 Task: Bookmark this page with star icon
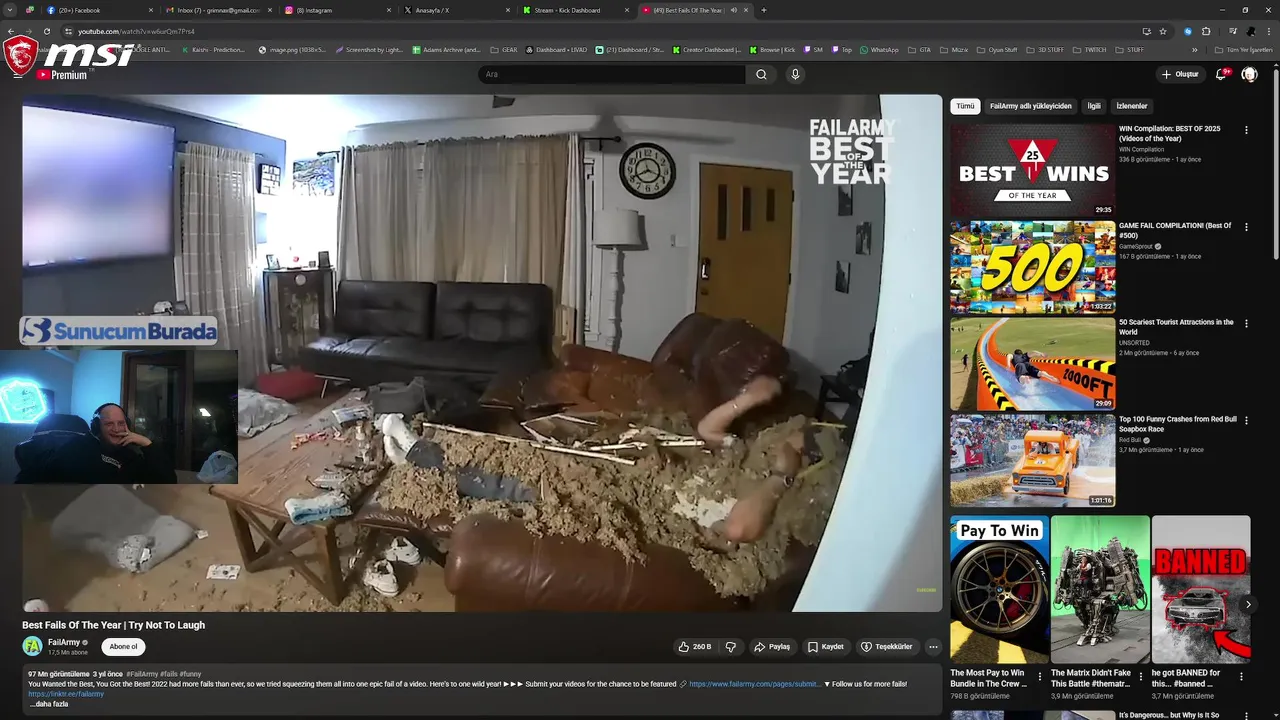(x=1163, y=31)
